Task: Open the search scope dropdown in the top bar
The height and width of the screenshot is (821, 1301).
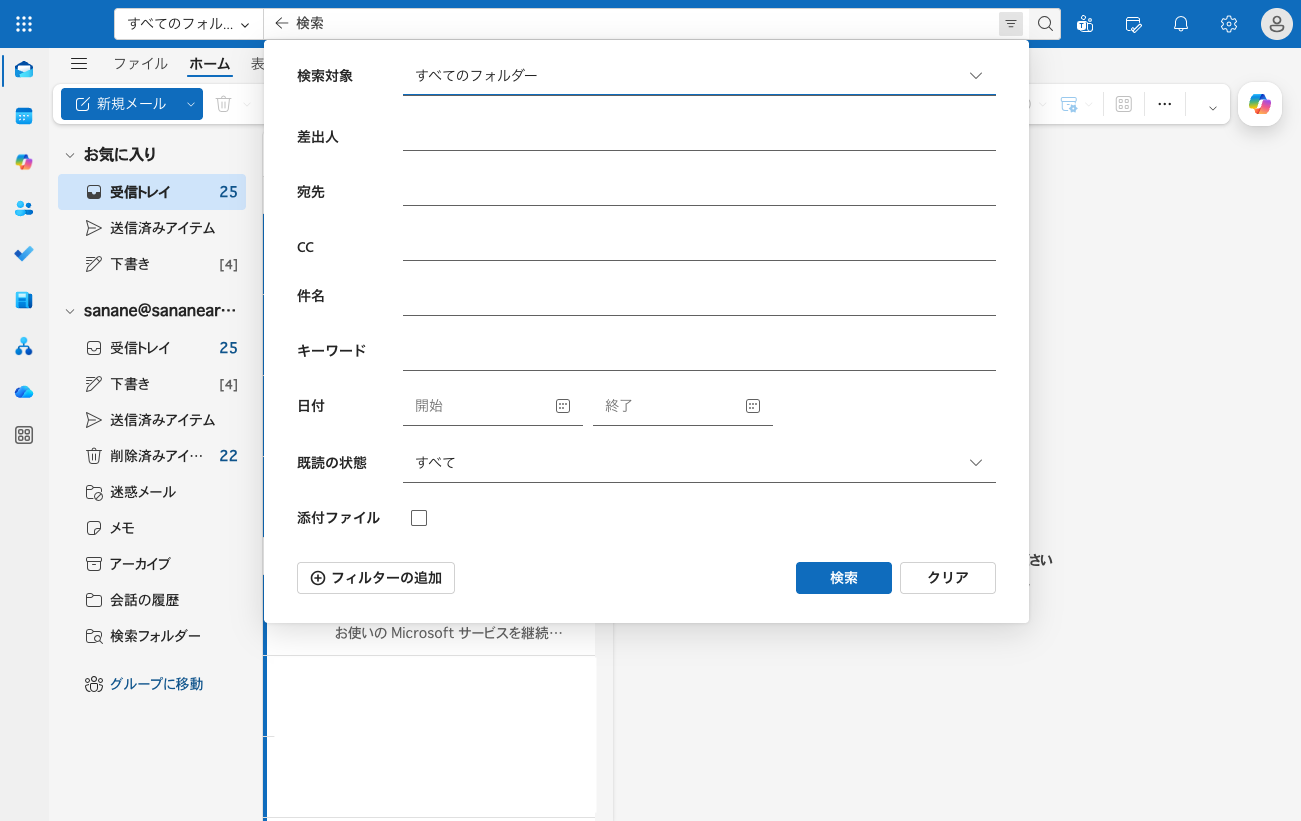Action: pyautogui.click(x=188, y=24)
